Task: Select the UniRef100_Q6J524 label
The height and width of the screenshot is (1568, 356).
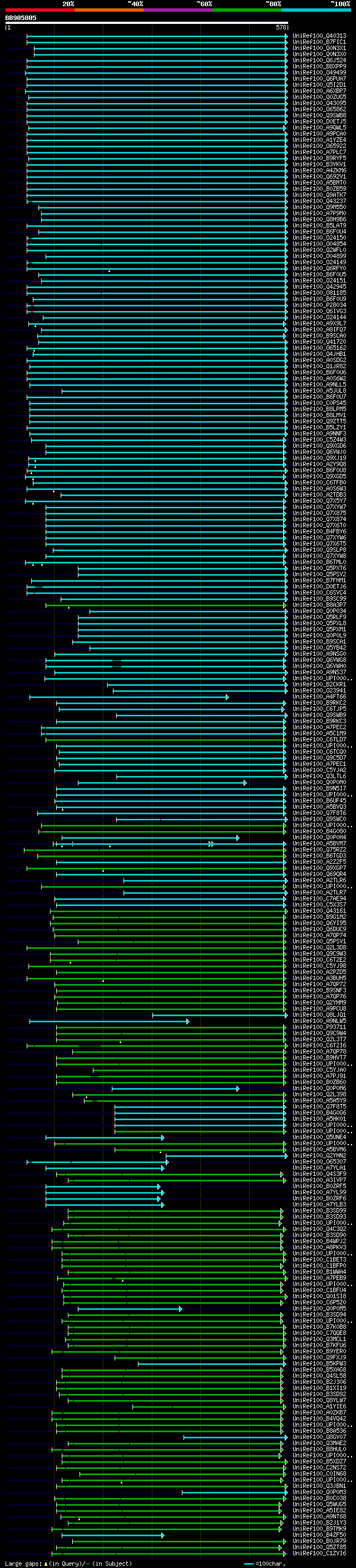Action: click(319, 60)
